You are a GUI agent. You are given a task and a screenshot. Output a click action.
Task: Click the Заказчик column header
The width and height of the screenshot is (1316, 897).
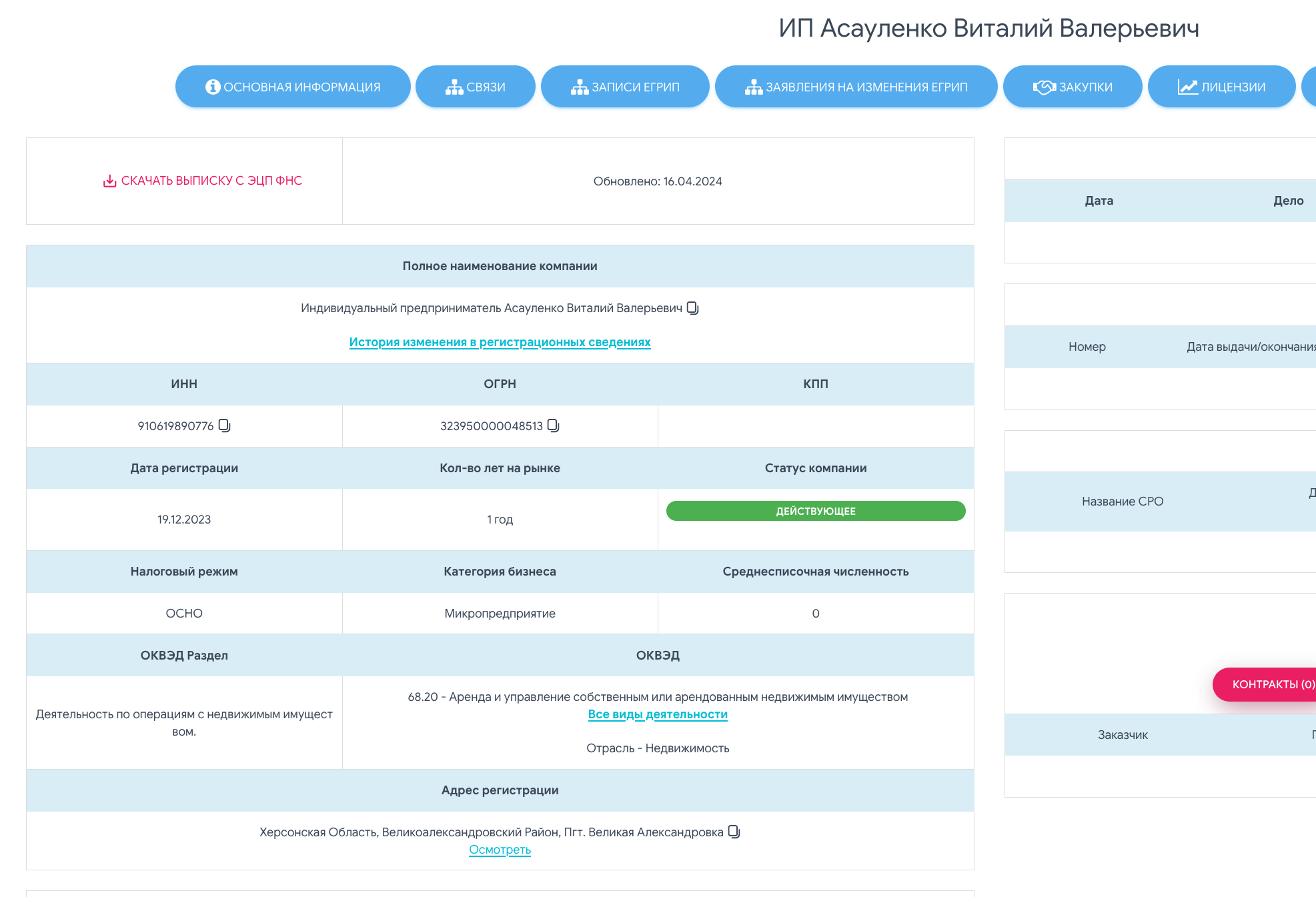[1123, 735]
